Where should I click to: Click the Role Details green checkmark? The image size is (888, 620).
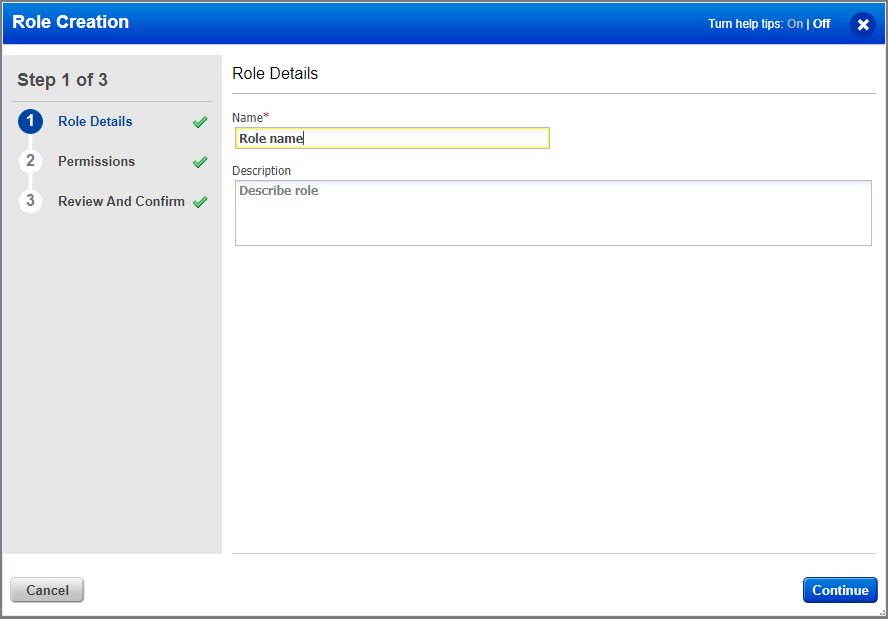point(200,122)
